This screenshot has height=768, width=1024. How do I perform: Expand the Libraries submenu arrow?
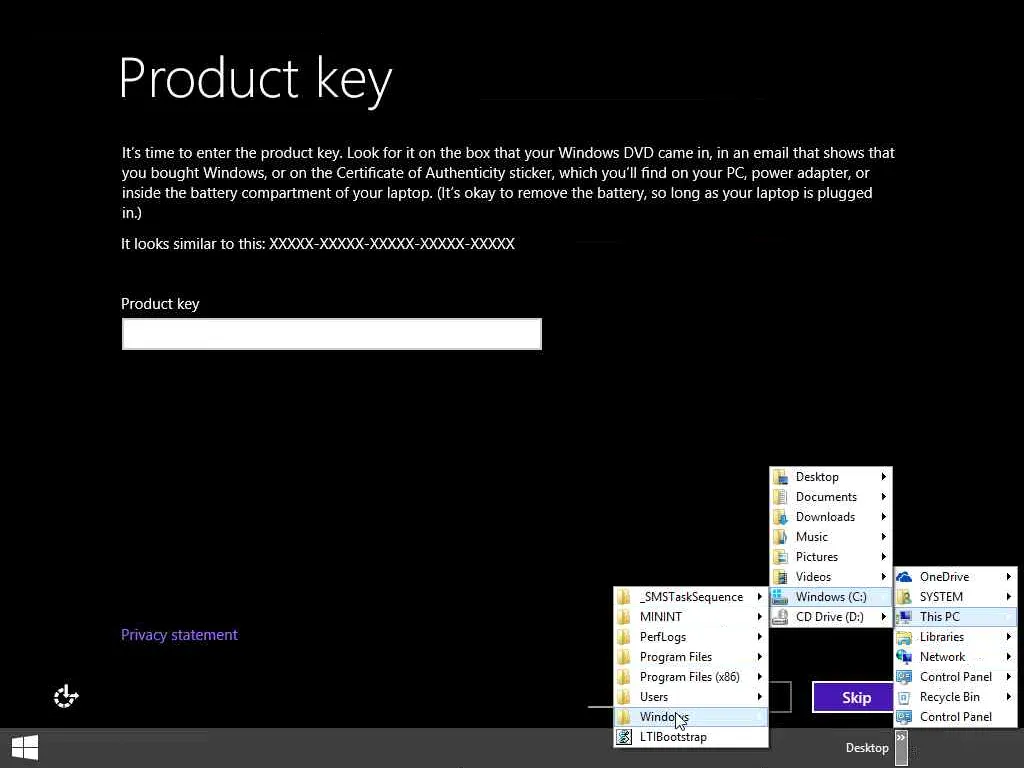(x=1008, y=637)
